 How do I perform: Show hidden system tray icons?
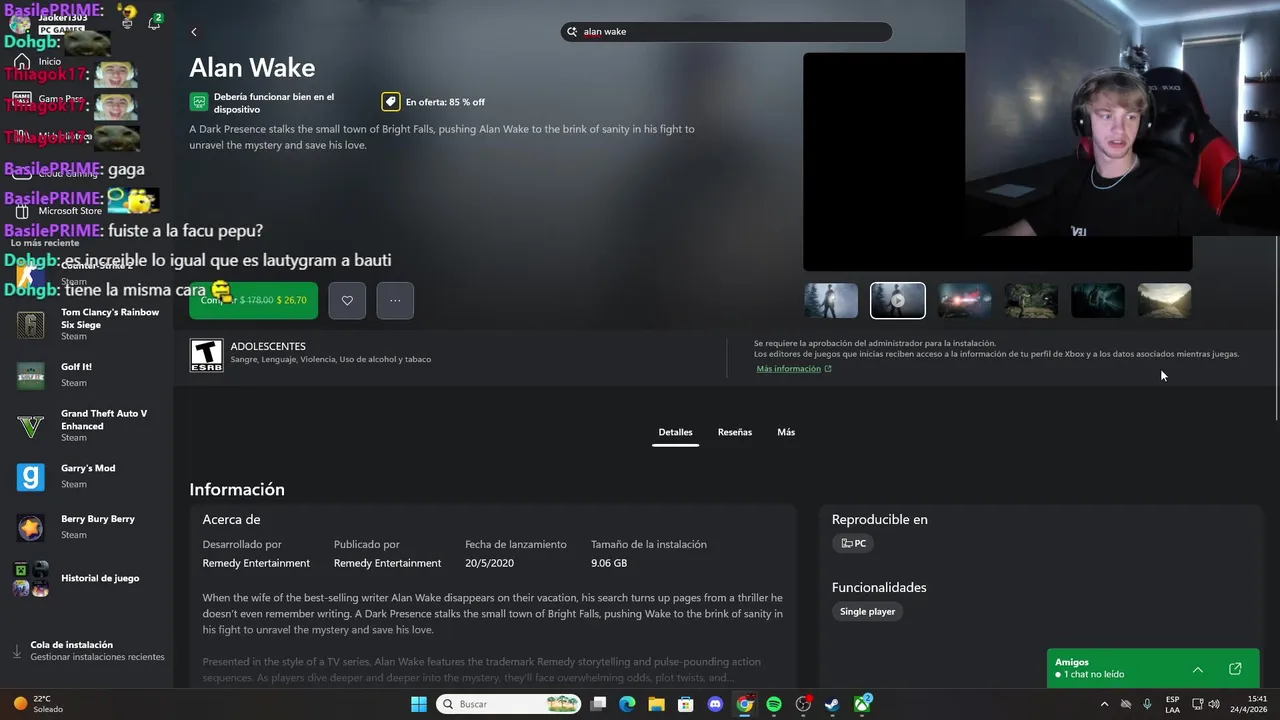tap(1104, 704)
